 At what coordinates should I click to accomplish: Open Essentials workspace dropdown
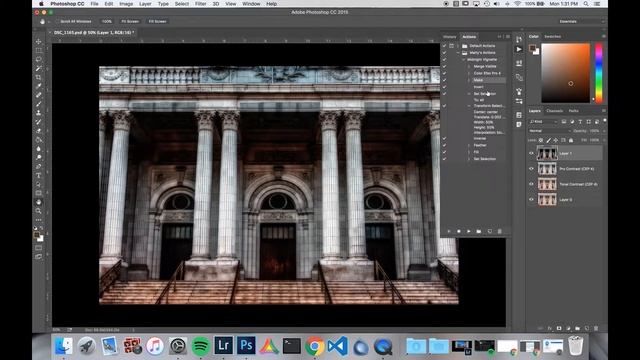point(581,21)
